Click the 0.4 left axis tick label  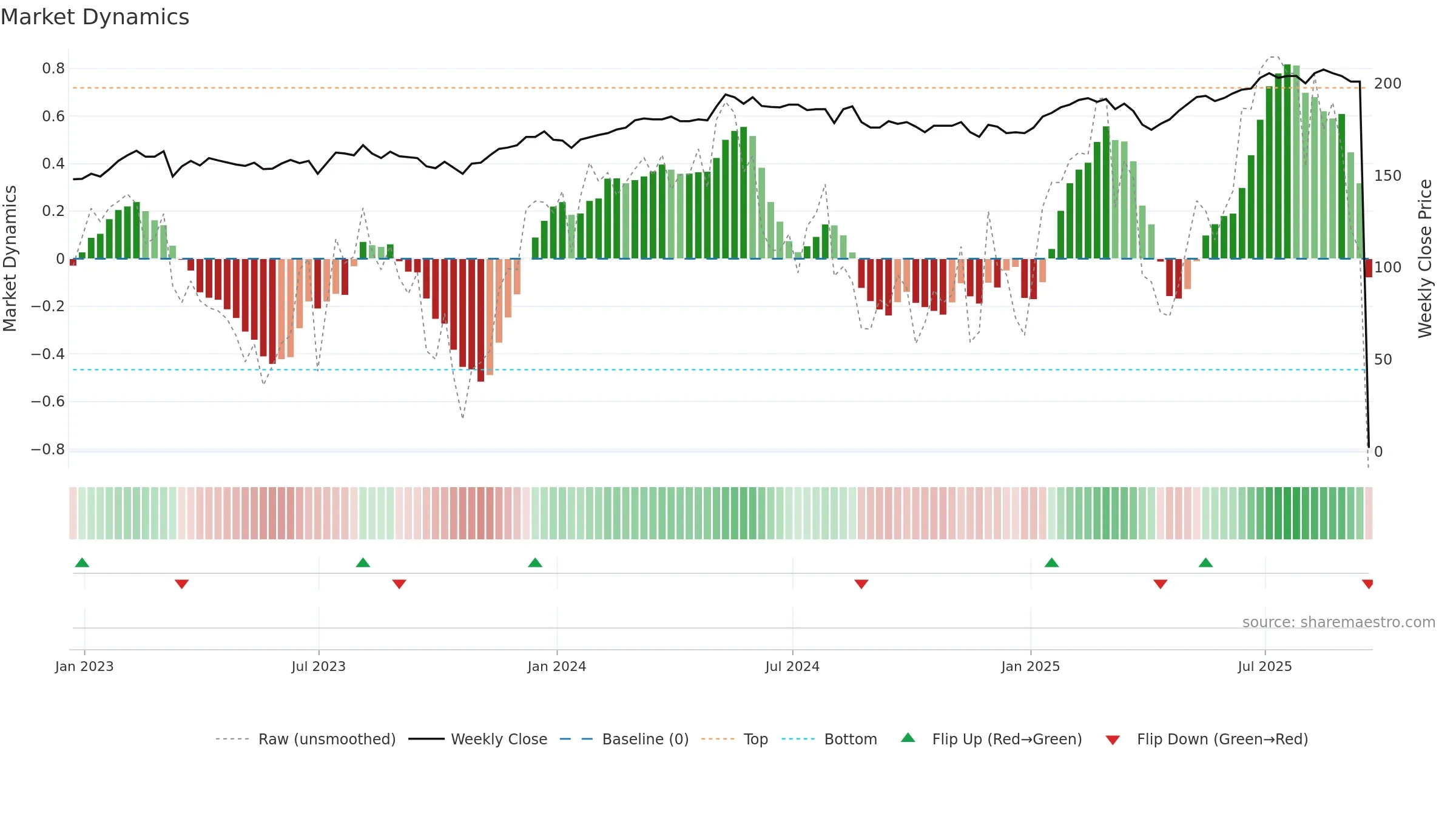coord(53,164)
